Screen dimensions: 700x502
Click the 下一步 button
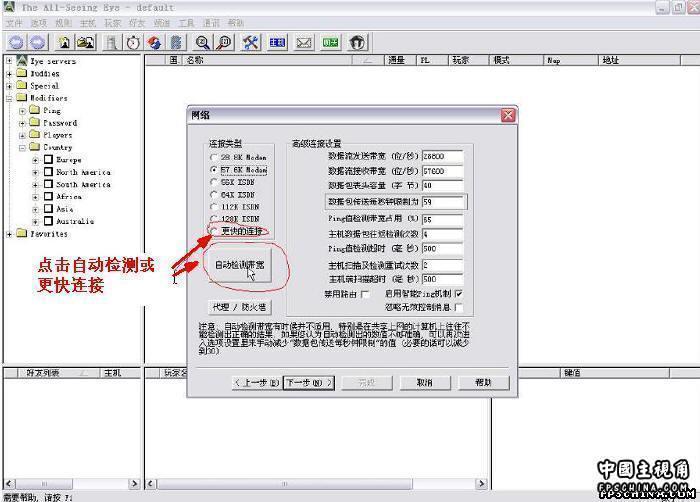tap(309, 383)
